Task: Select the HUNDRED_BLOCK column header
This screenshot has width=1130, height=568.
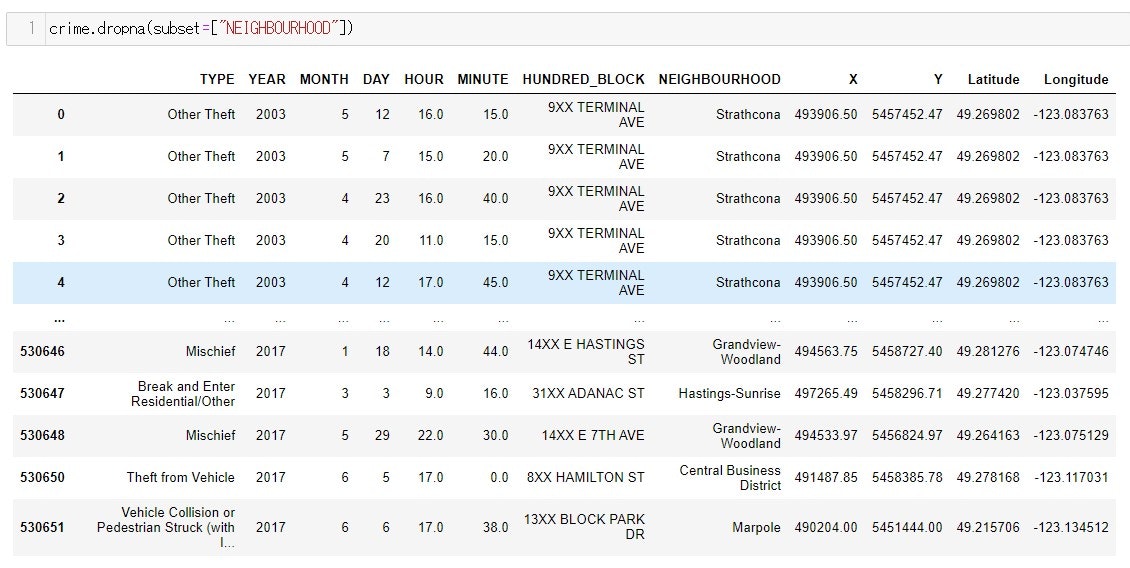Action: [583, 79]
